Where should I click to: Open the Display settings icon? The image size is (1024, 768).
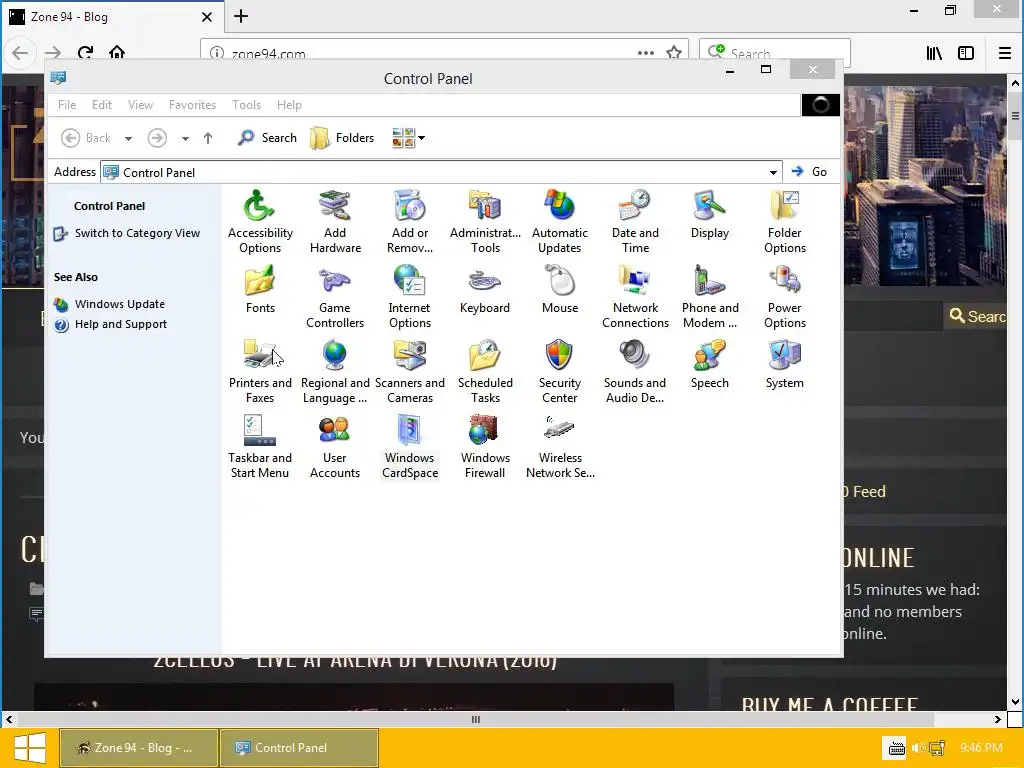tap(710, 215)
